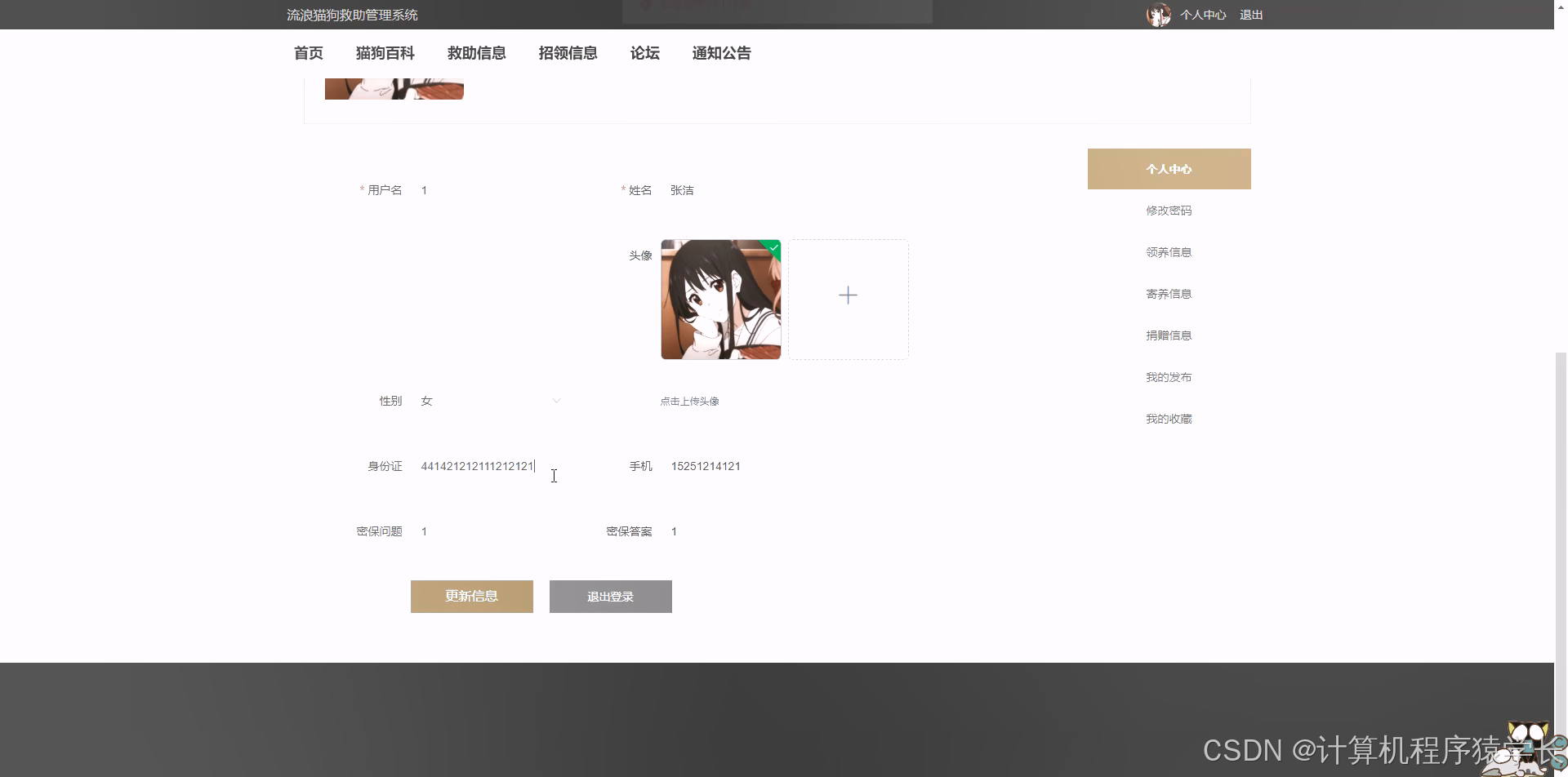Switch to the 论坛 tab
This screenshot has height=777, width=1568.
point(644,52)
